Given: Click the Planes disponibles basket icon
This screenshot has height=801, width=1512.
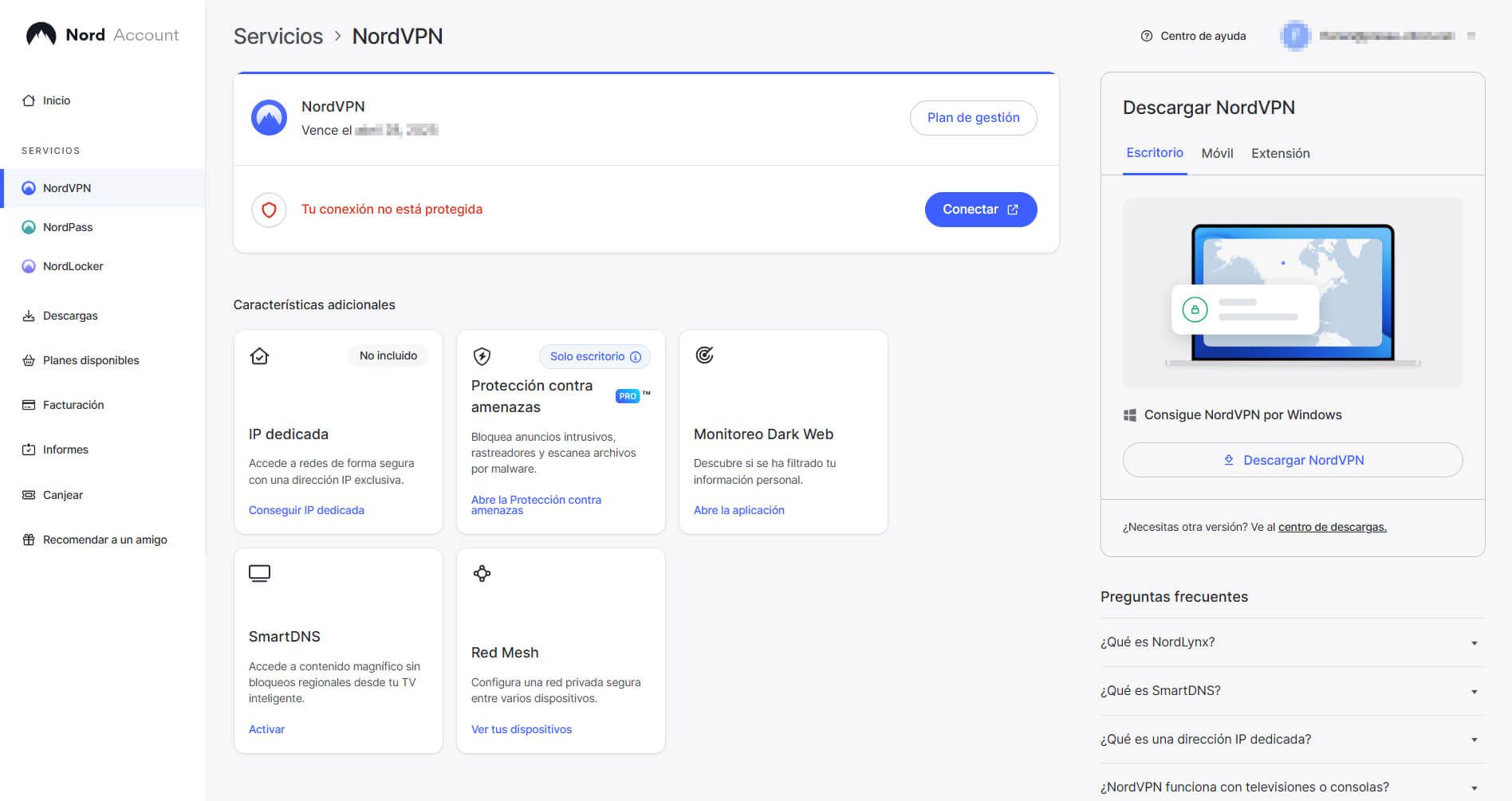Looking at the screenshot, I should (x=29, y=360).
